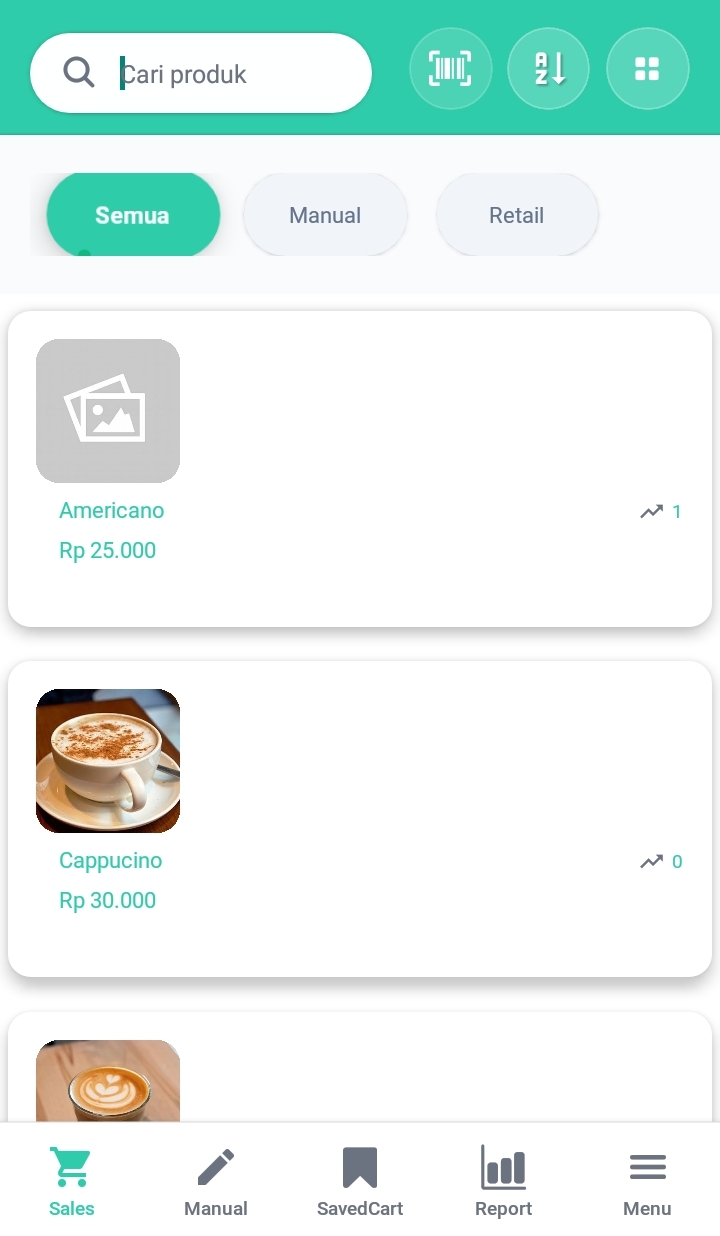Tap the latte photo in third card

coord(108,1081)
